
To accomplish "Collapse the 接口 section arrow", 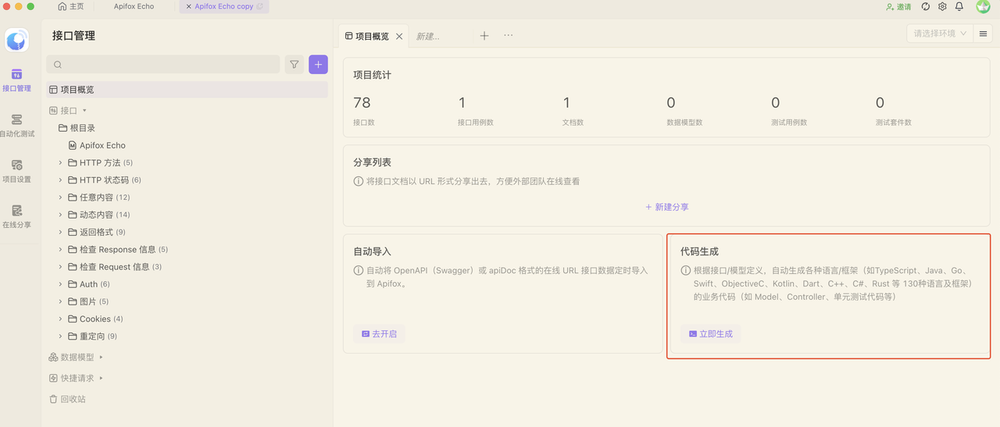I will [x=84, y=110].
